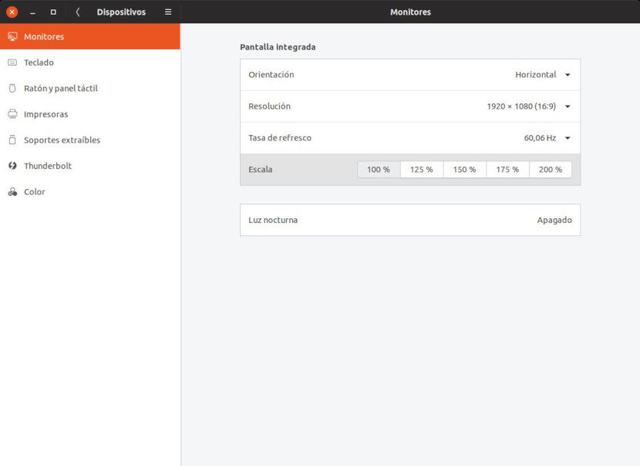
Task: Close the settings window
Action: coord(12,12)
